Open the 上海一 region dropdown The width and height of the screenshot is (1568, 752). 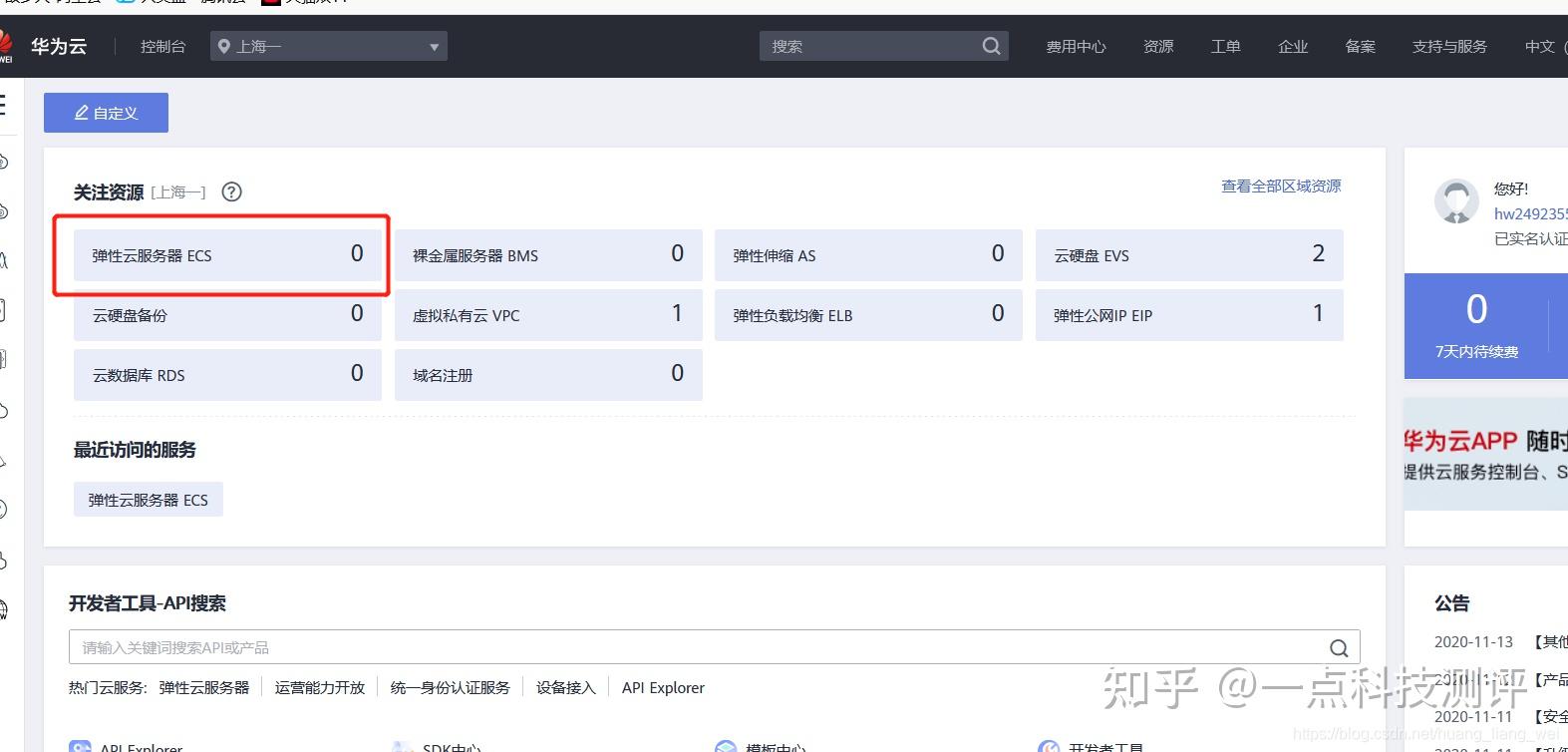pos(329,46)
